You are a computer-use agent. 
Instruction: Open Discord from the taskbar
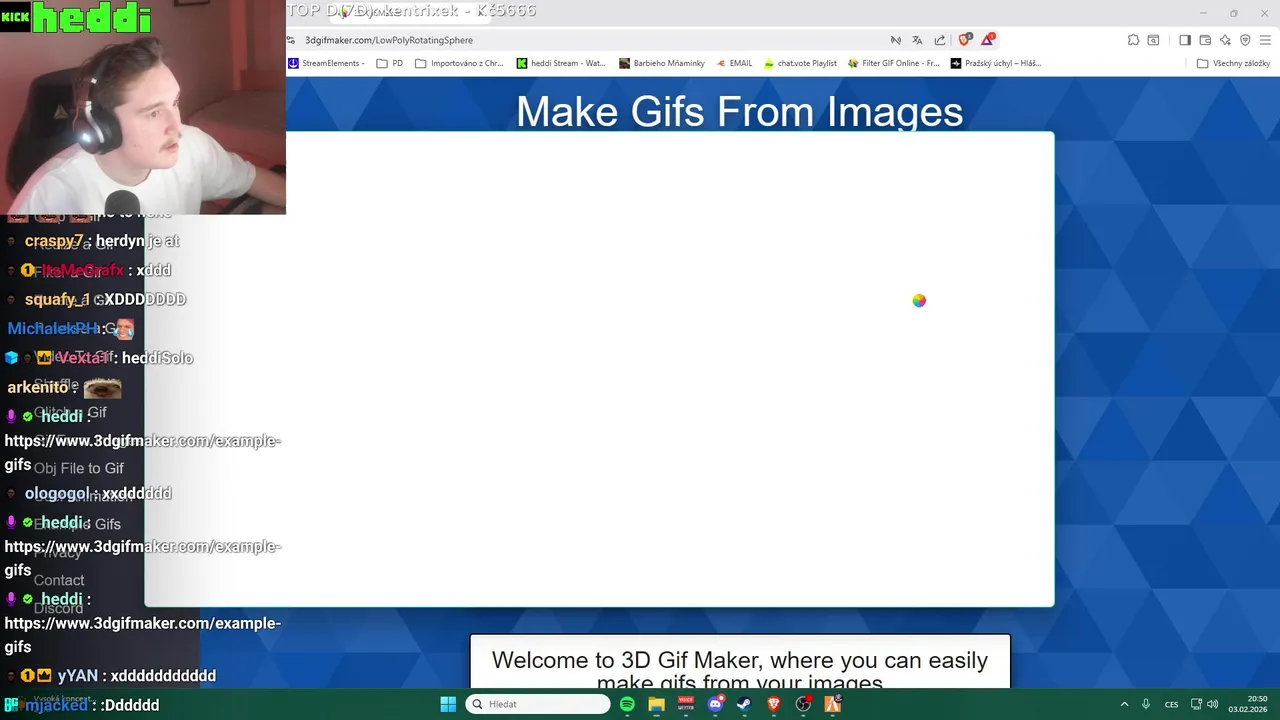click(715, 704)
